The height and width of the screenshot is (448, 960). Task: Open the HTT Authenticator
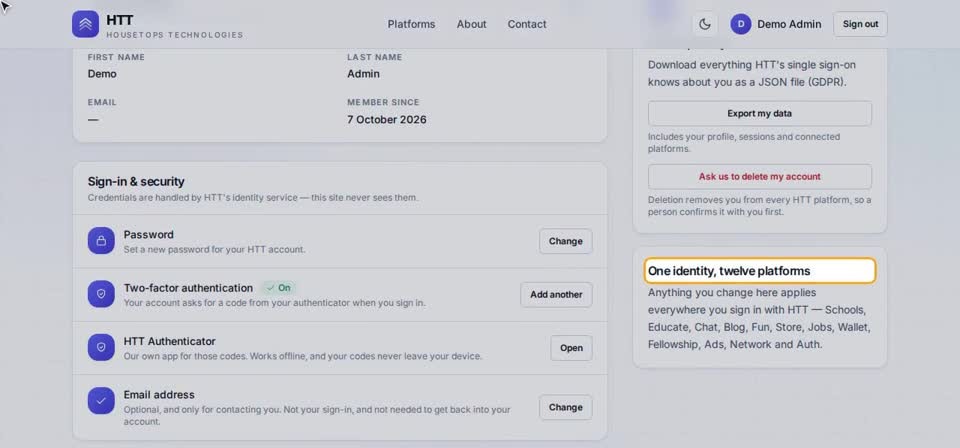pos(571,348)
